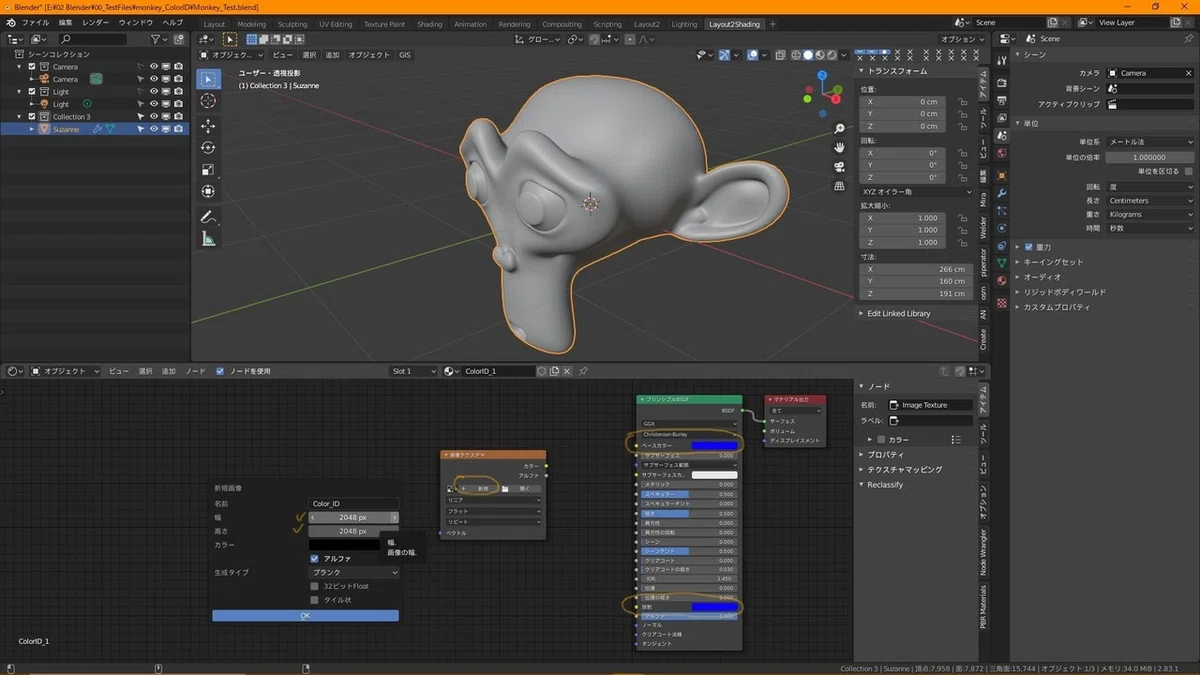Viewport: 1200px width, 675px height.
Task: Select the Measure tool
Action: (208, 238)
